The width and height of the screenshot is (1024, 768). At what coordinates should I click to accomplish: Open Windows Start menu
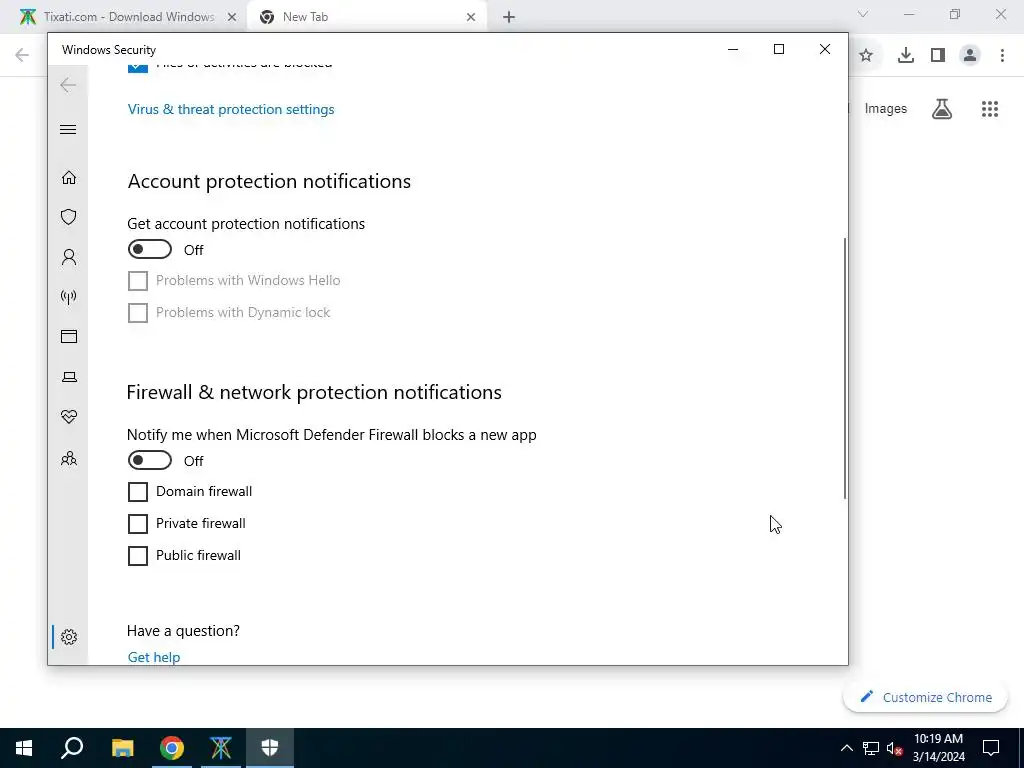click(x=24, y=748)
